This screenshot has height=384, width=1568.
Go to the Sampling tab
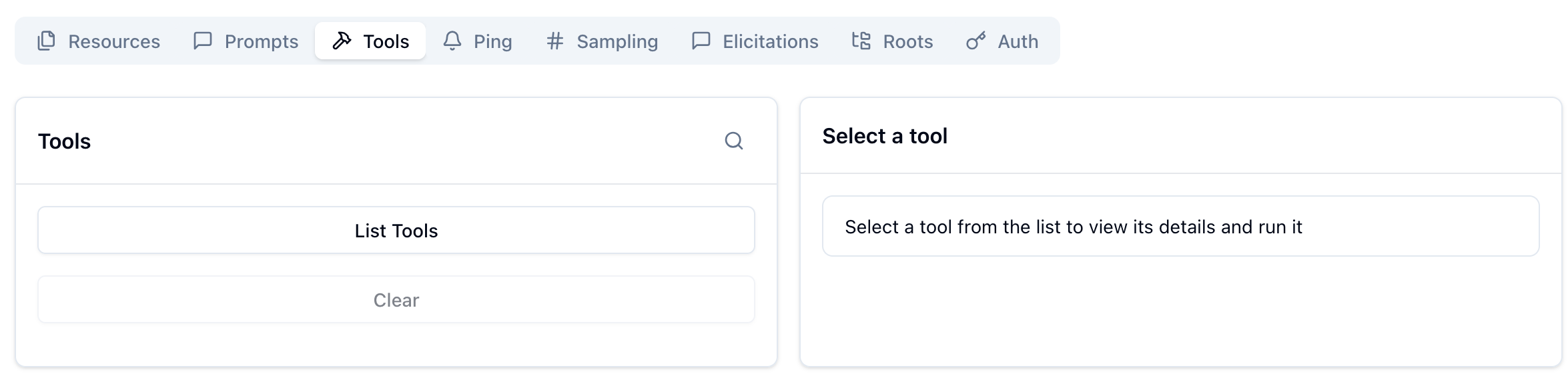coord(602,41)
